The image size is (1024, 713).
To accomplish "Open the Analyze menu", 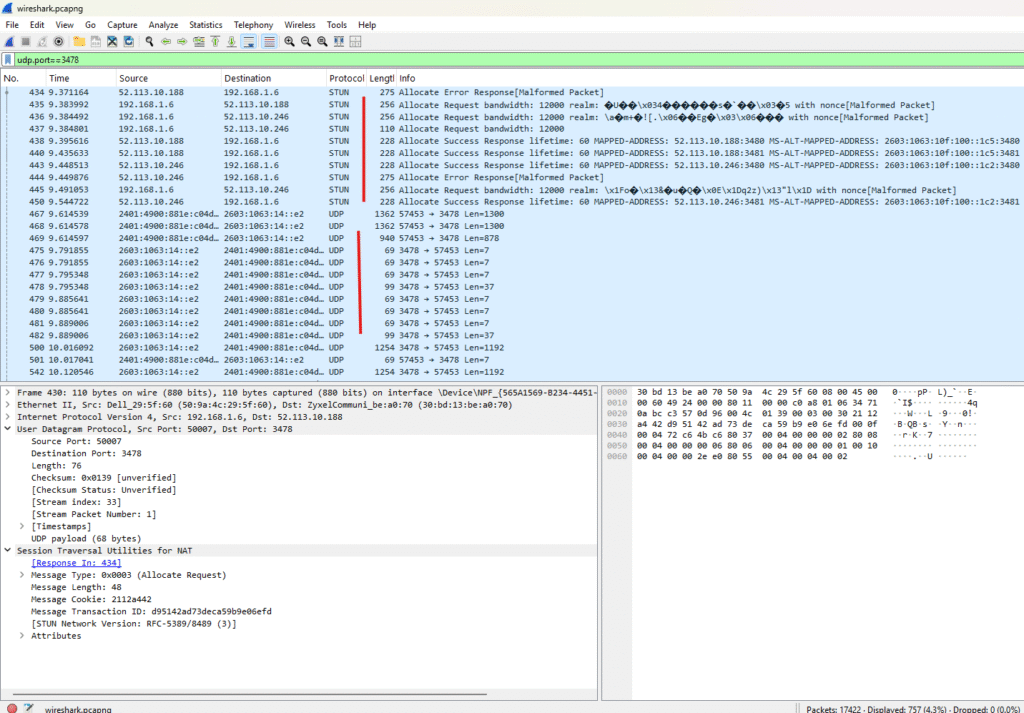I will pos(163,24).
